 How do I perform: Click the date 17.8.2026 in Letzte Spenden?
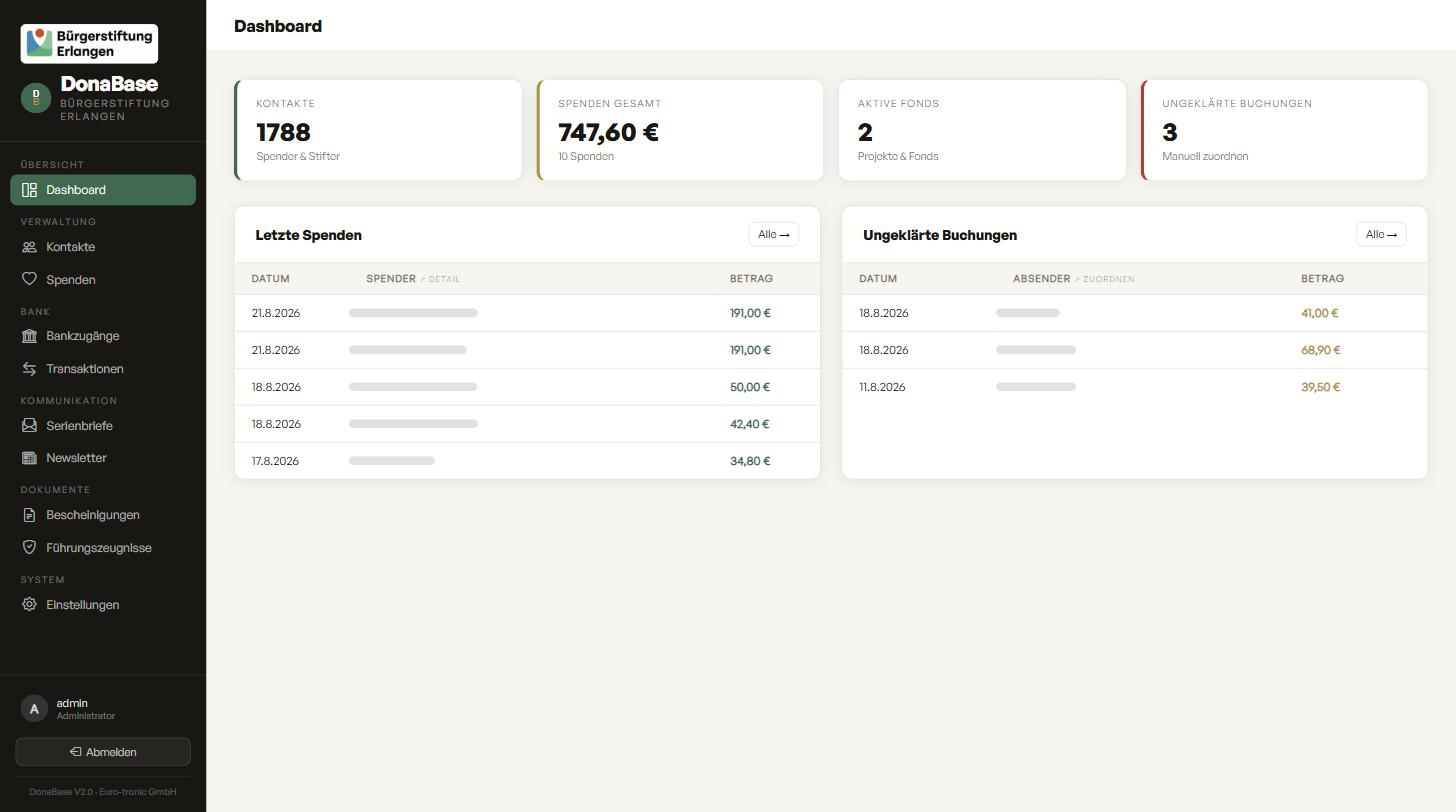pyautogui.click(x=276, y=461)
